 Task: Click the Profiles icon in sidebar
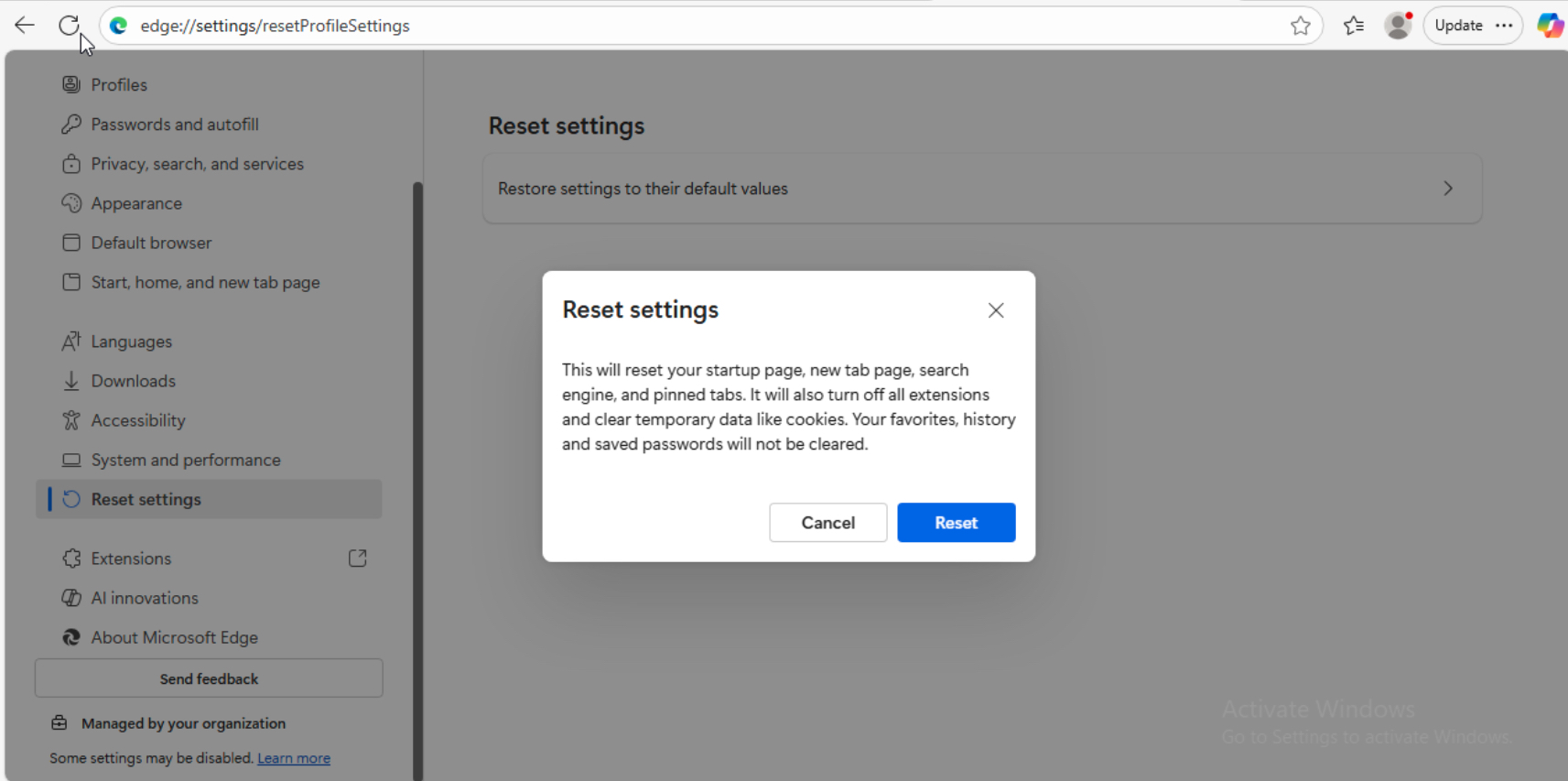point(71,84)
